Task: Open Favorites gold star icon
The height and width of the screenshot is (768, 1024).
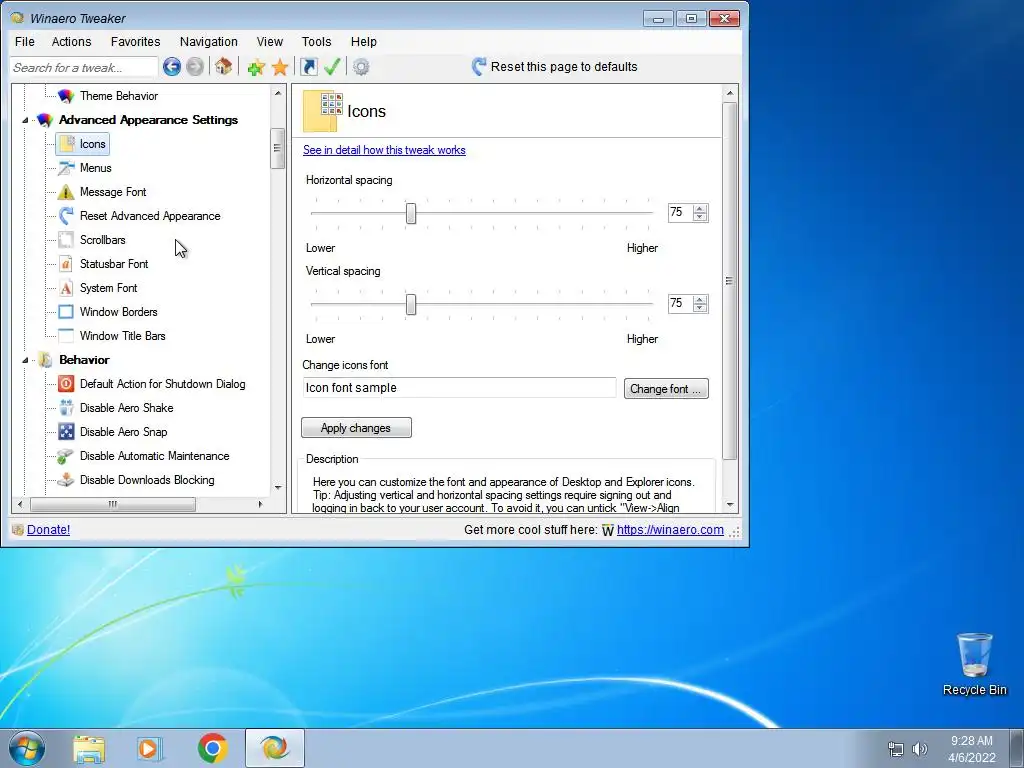Action: coord(280,67)
